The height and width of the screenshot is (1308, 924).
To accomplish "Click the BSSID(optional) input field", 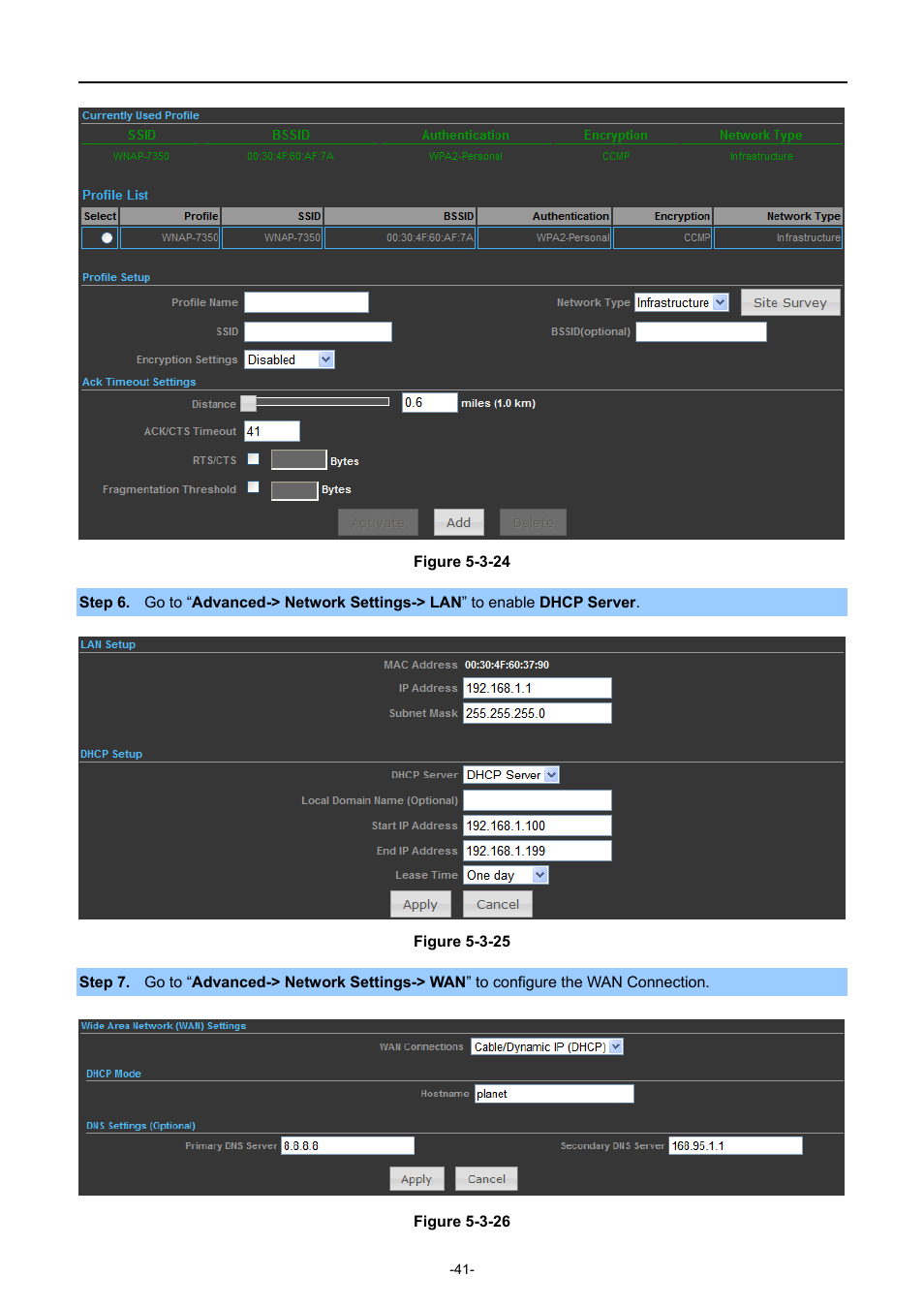I will (700, 331).
